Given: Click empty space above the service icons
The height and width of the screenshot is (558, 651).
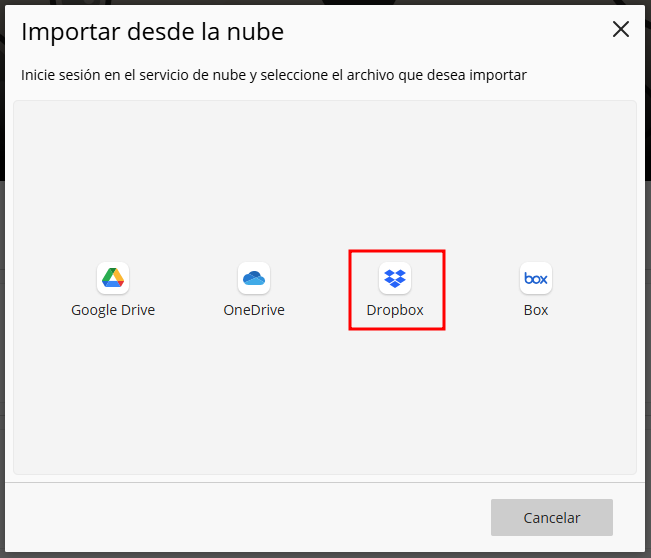Looking at the screenshot, I should pos(325,170).
